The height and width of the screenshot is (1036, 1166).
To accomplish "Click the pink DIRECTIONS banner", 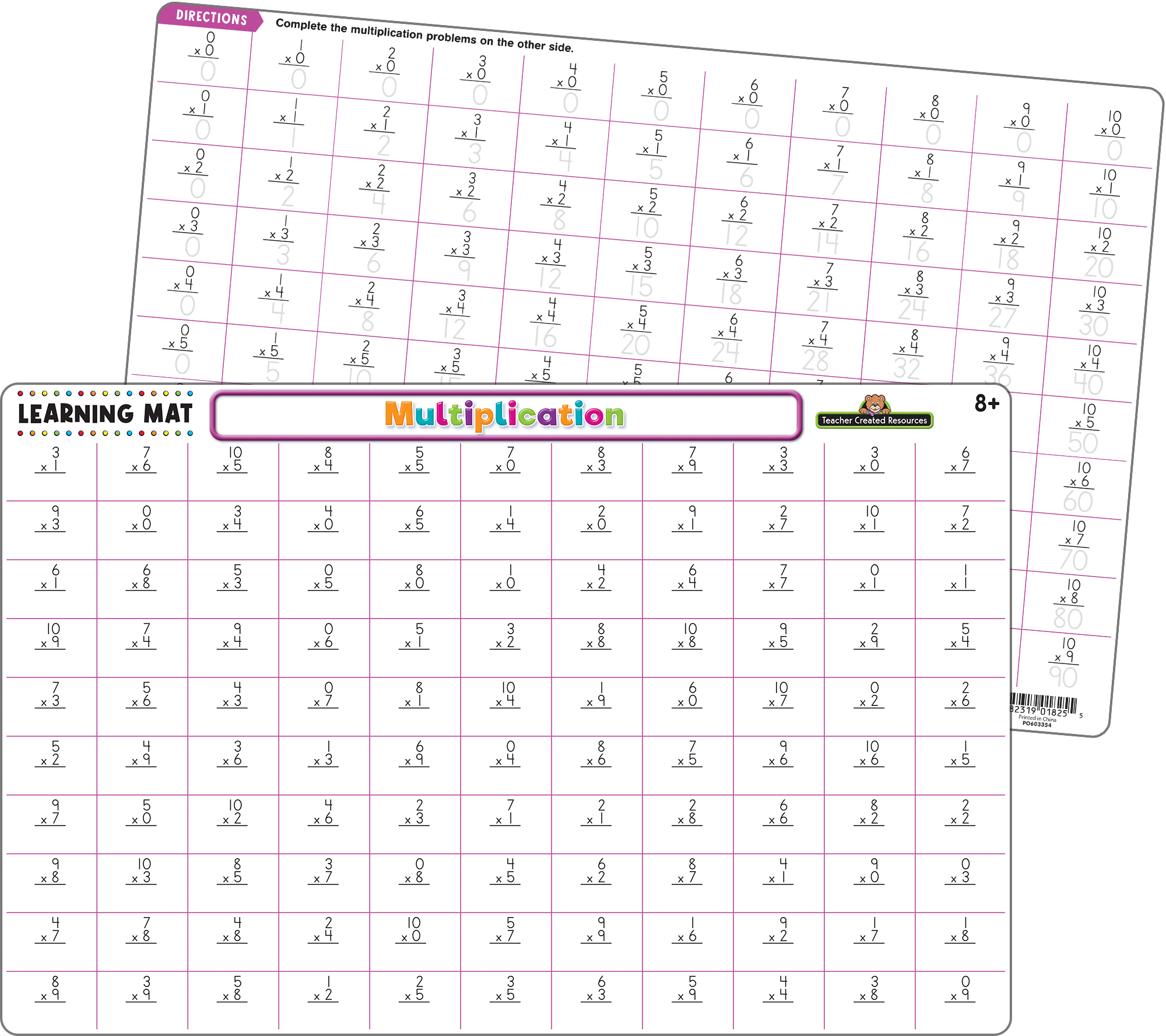I will (x=211, y=17).
